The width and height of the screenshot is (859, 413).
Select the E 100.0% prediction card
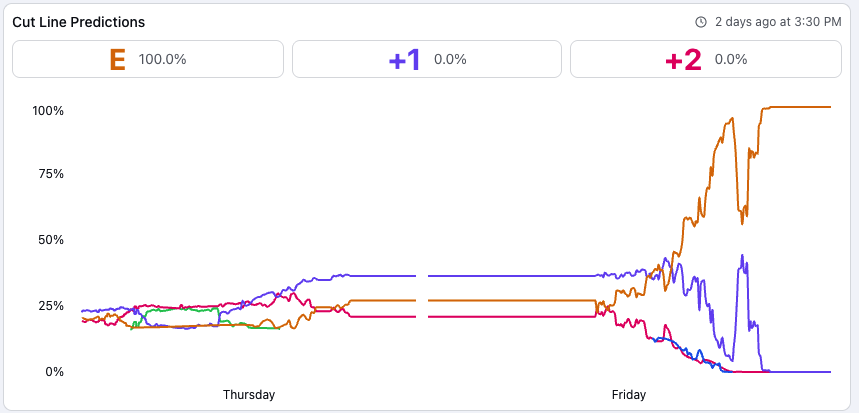[x=147, y=59]
